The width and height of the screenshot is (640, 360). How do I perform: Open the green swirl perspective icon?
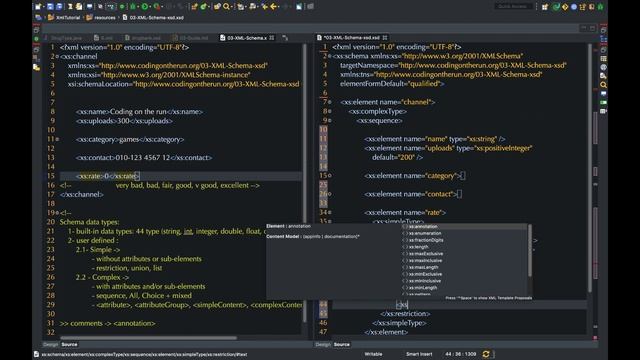pyautogui.click(x=556, y=7)
